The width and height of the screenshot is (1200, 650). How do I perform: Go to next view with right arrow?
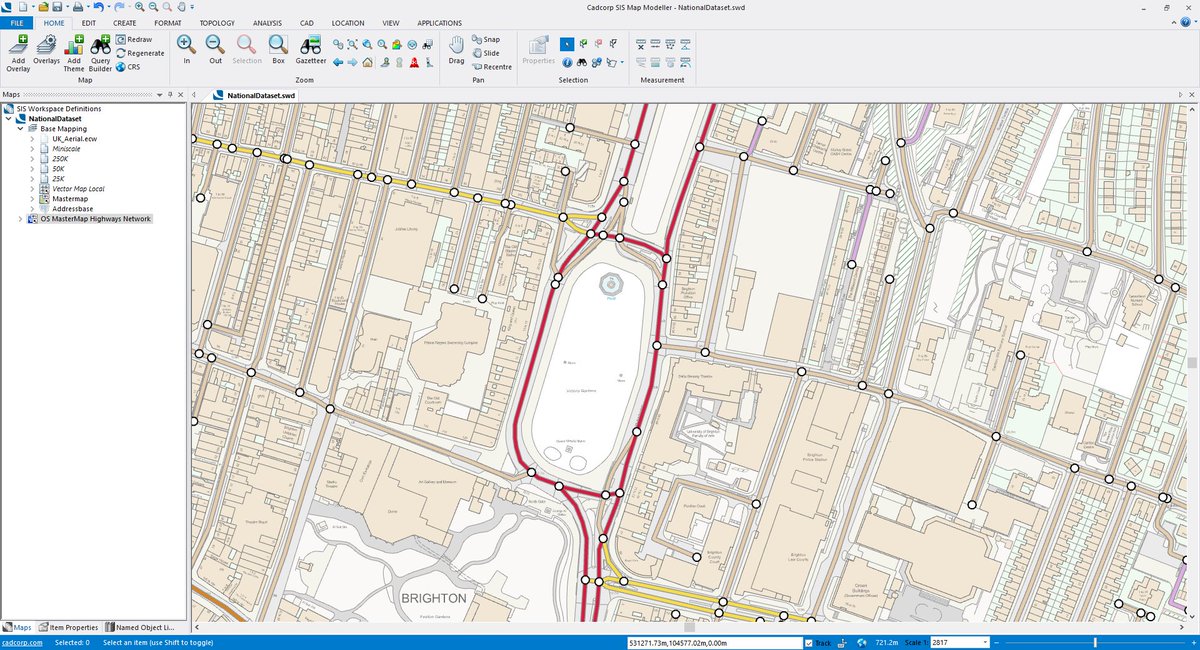pos(352,62)
